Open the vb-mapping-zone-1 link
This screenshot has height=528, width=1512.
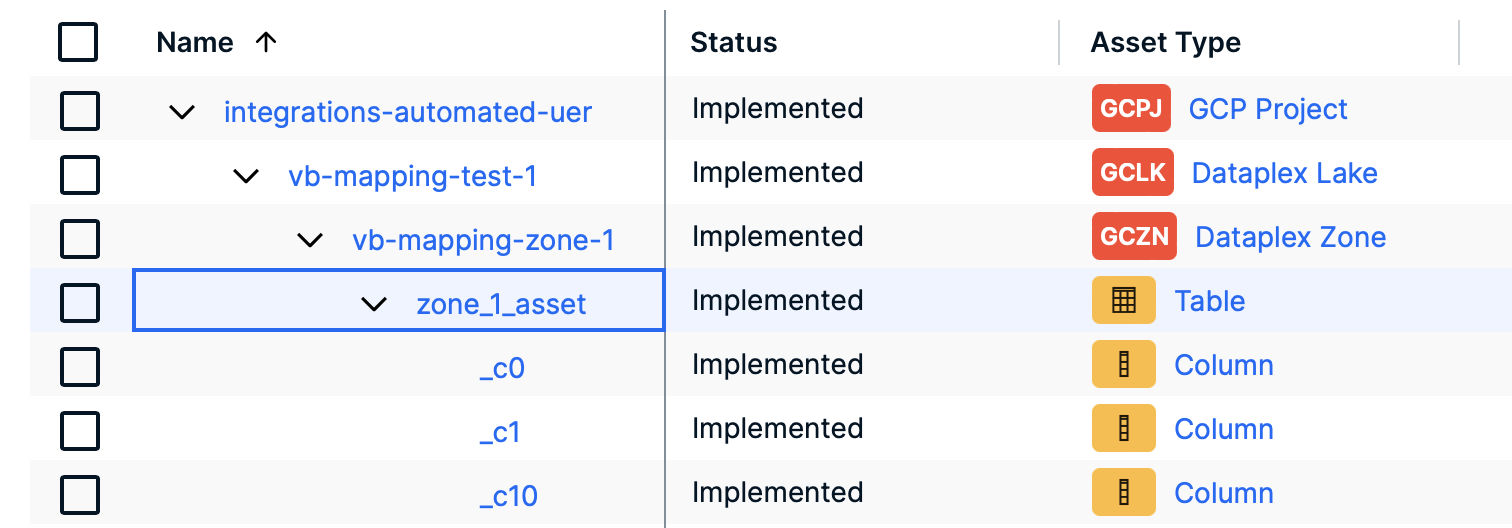483,240
